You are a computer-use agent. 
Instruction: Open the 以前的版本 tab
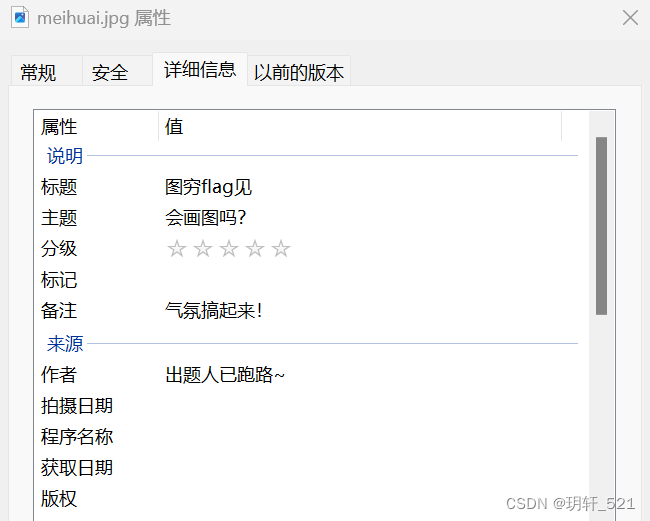click(x=299, y=71)
